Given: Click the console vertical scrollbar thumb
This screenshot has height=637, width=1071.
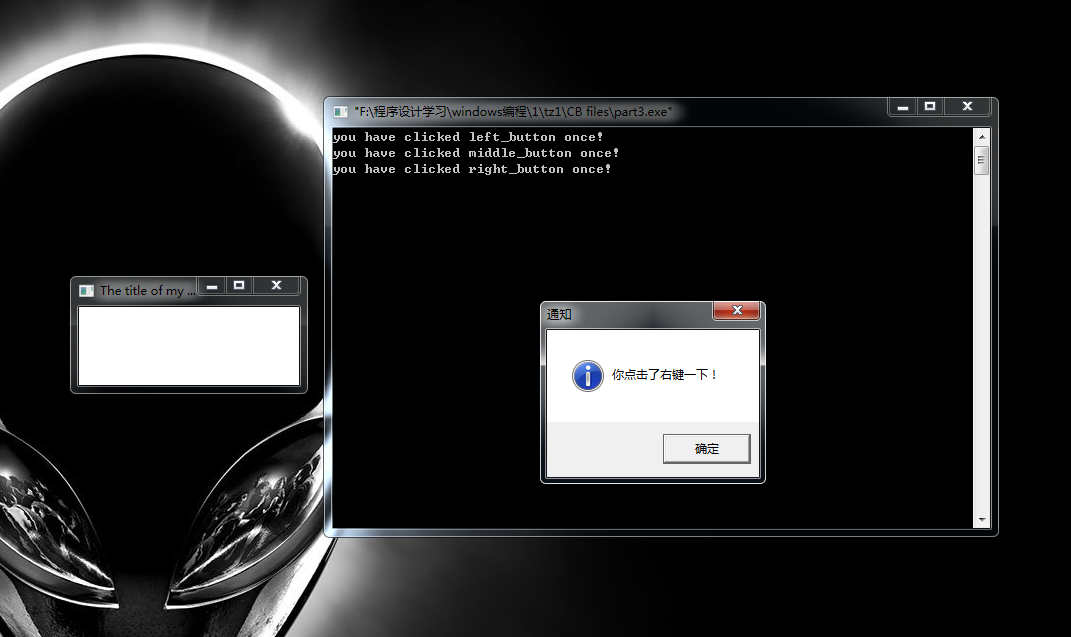Looking at the screenshot, I should click(982, 160).
